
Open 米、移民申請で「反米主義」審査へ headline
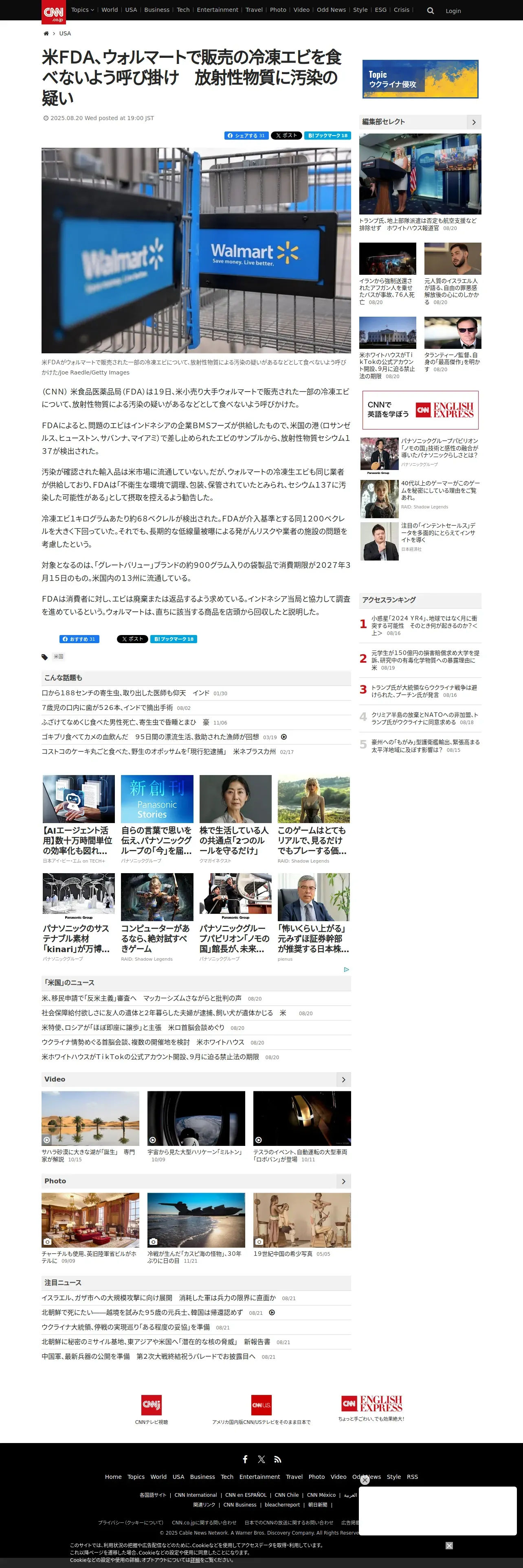coord(141,998)
